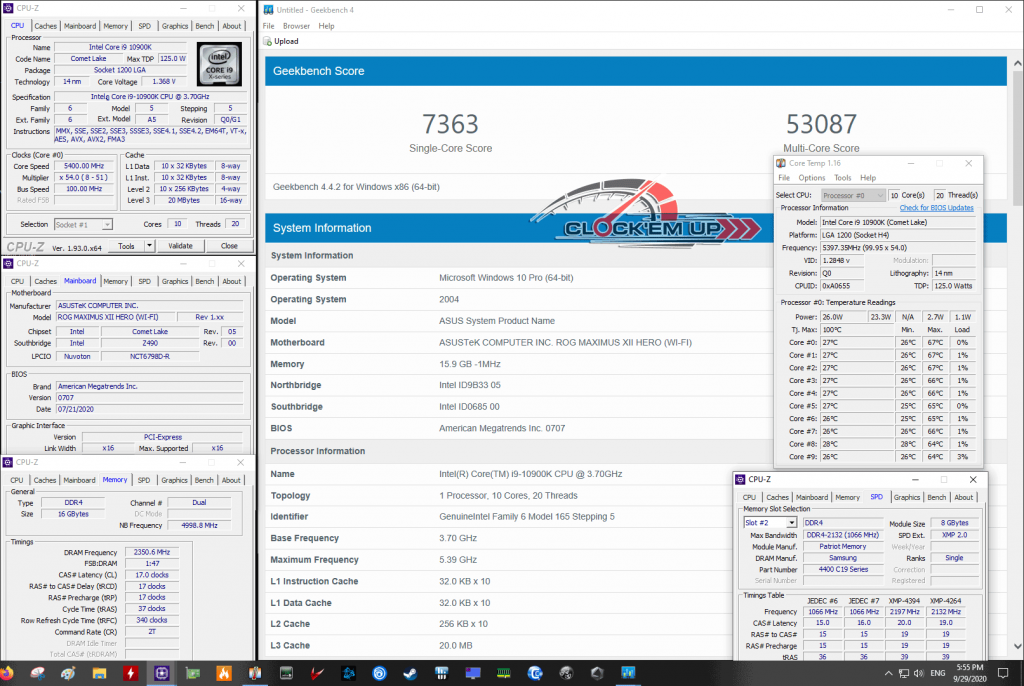Click the network icon in system tray
Image resolution: width=1024 pixels, height=686 pixels.
[903, 674]
